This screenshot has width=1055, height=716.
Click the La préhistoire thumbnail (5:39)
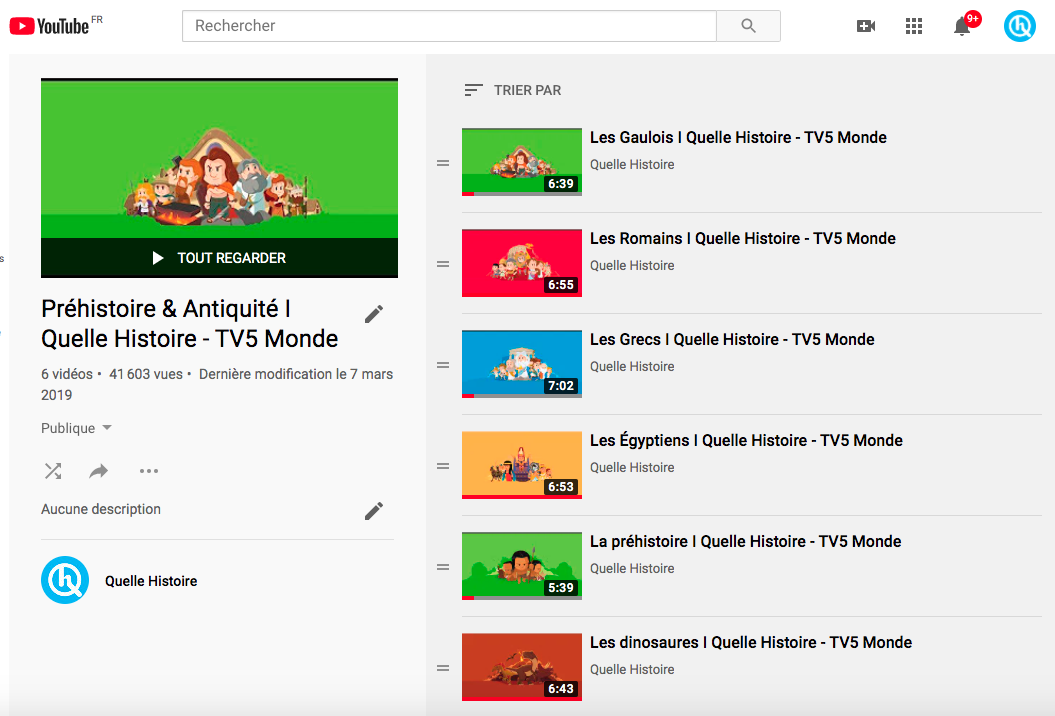(521, 565)
